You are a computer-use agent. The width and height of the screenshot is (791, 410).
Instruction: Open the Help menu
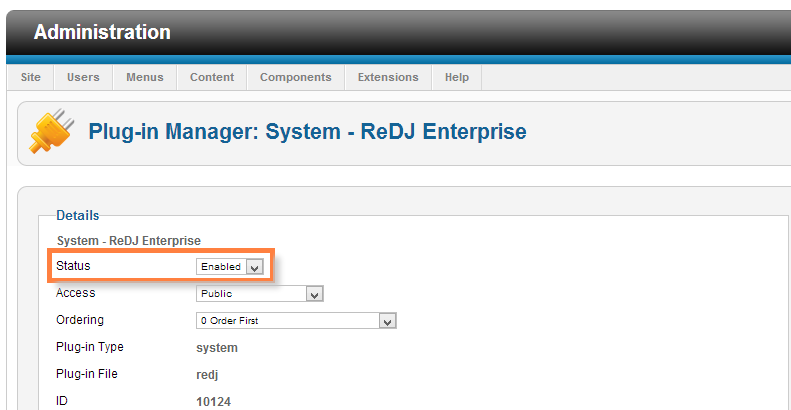(x=457, y=77)
